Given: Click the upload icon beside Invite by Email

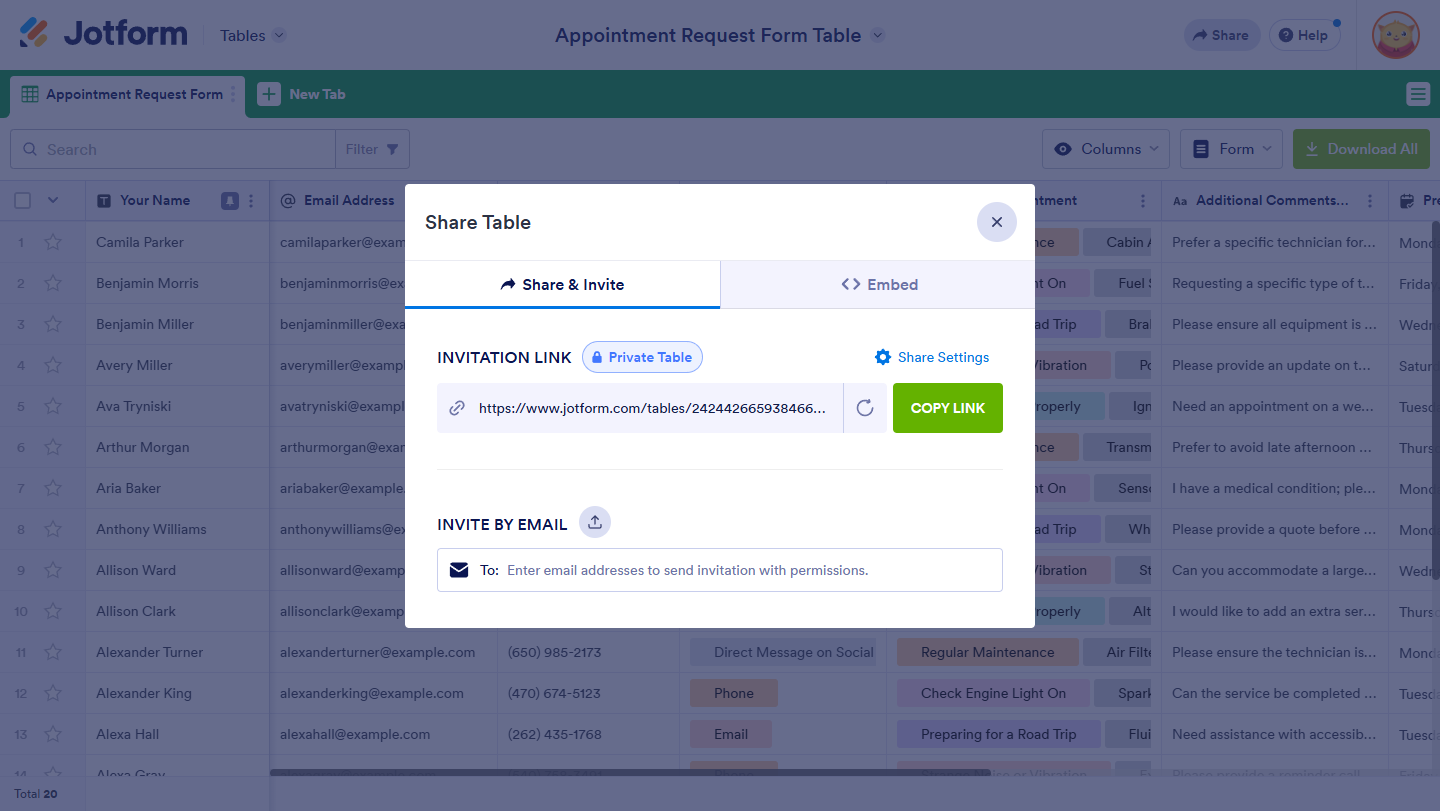Looking at the screenshot, I should point(595,522).
